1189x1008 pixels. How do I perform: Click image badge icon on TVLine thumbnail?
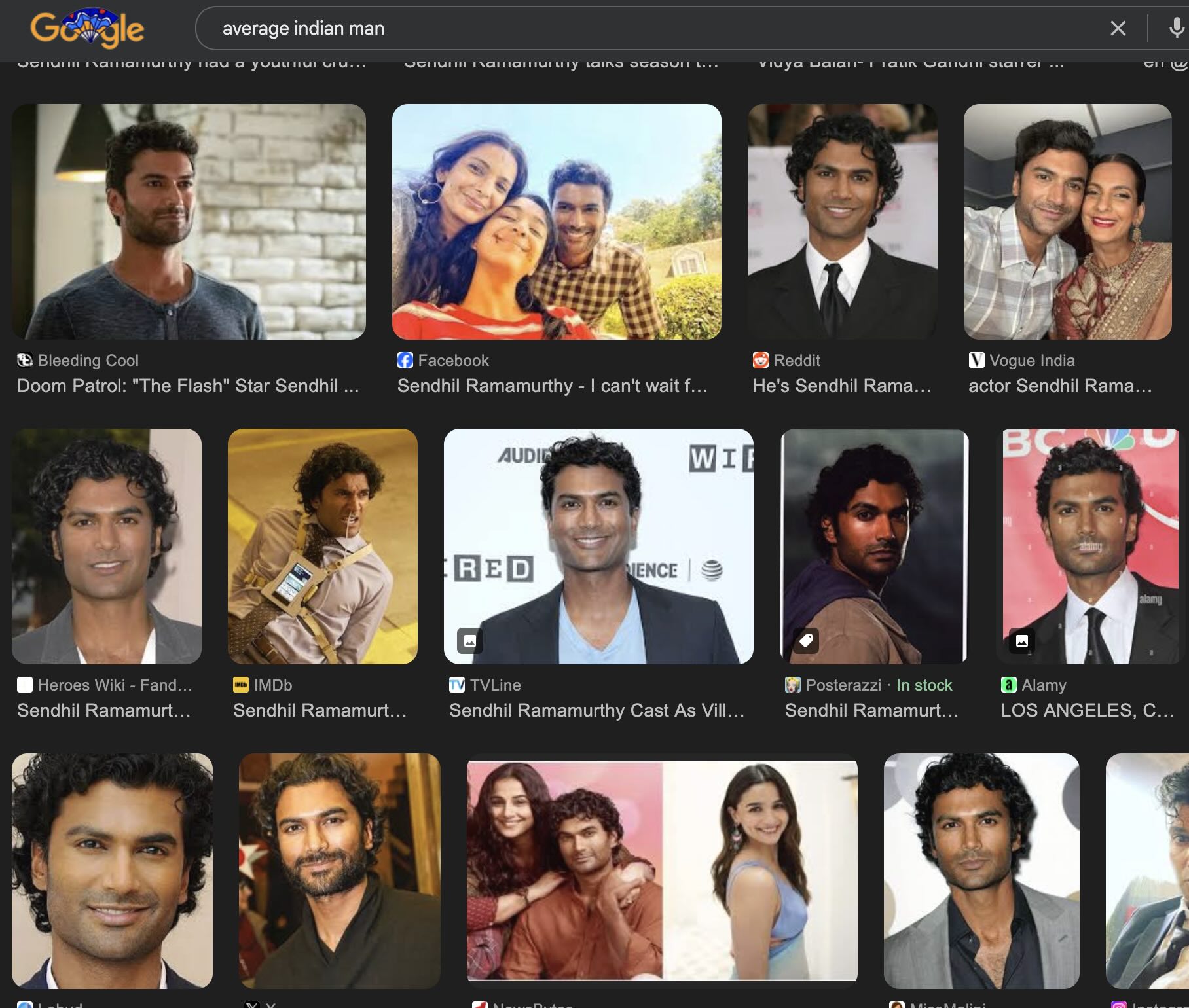coord(470,641)
